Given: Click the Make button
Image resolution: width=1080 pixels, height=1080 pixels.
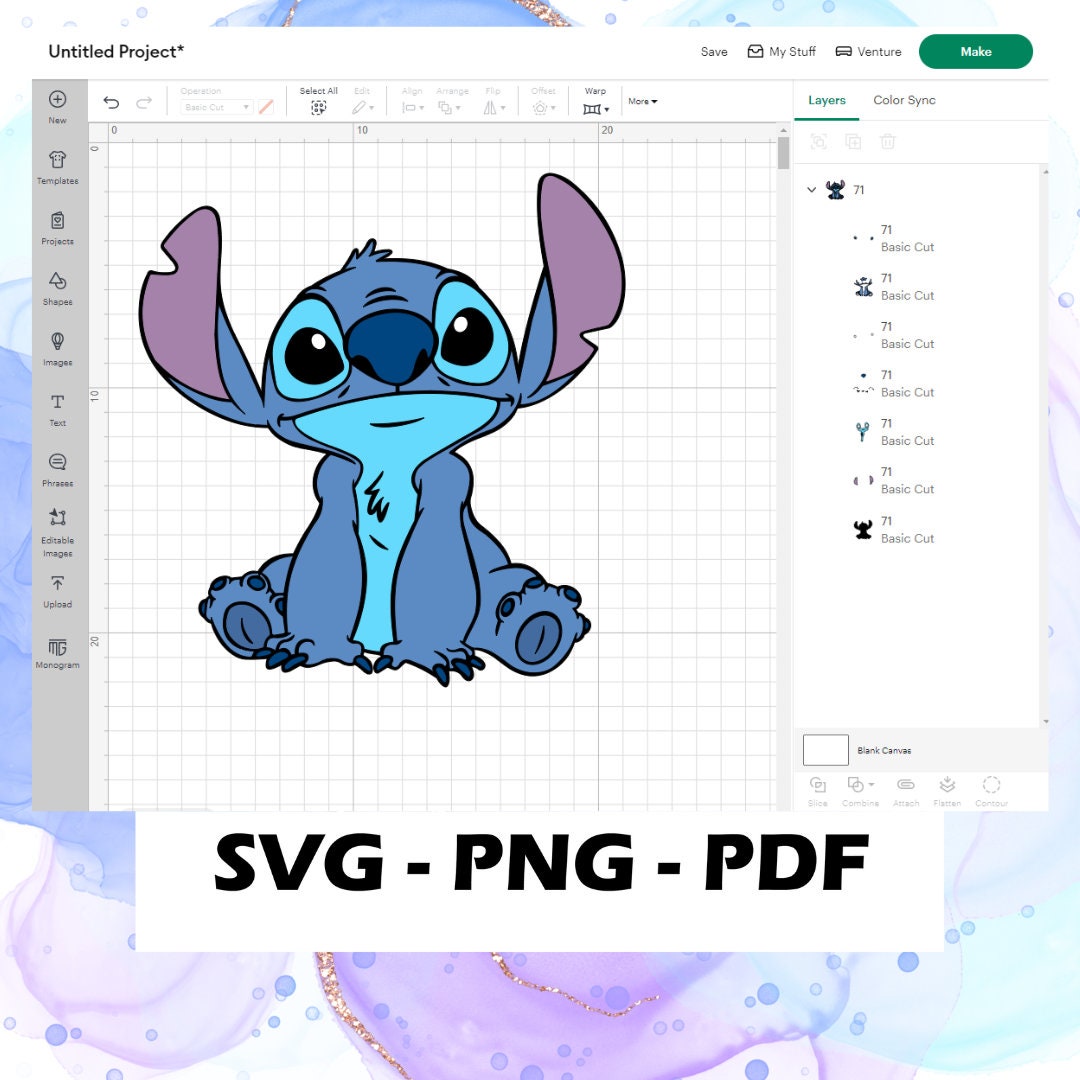Looking at the screenshot, I should (975, 51).
